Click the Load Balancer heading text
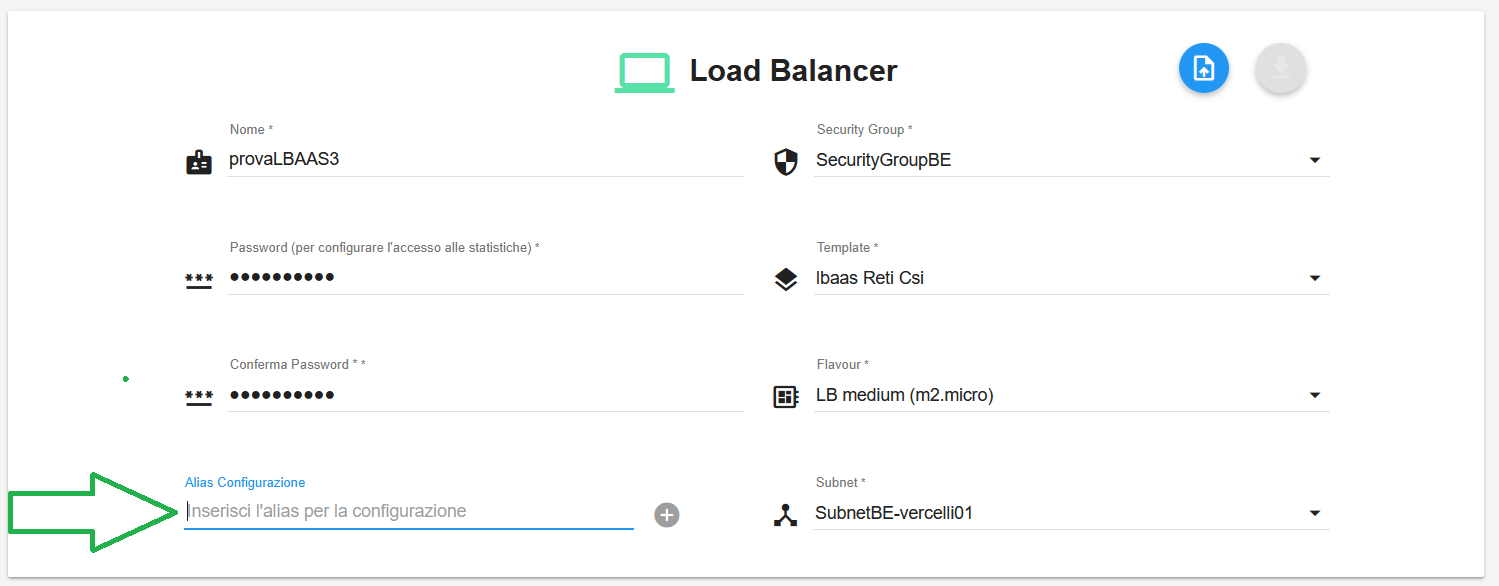This screenshot has height=586, width=1499. click(x=794, y=71)
